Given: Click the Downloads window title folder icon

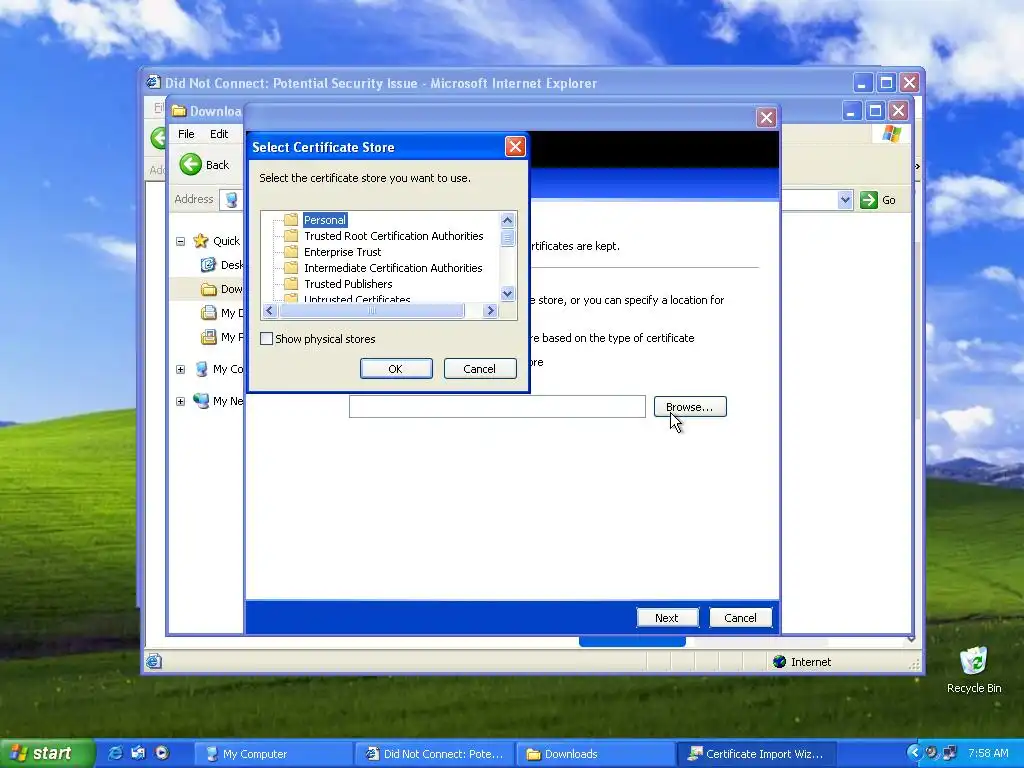Looking at the screenshot, I should [x=179, y=111].
